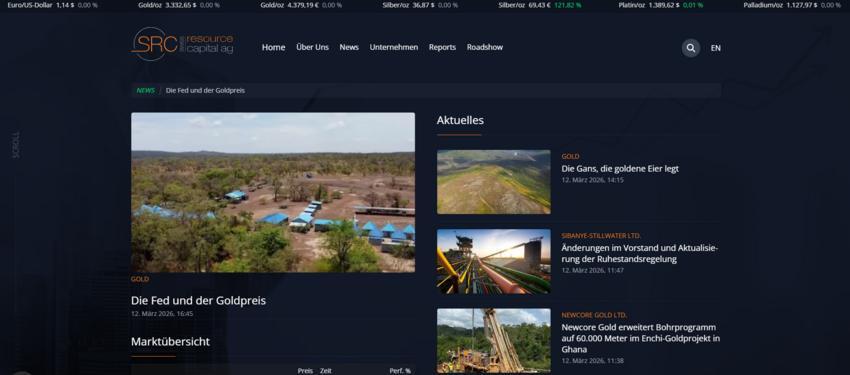Screen dimensions: 850x375
Task: Open the Über Uns menu
Action: [312, 47]
